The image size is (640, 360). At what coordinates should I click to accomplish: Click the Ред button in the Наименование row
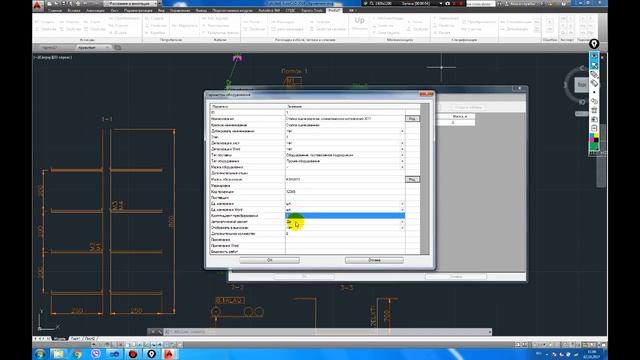coord(412,119)
